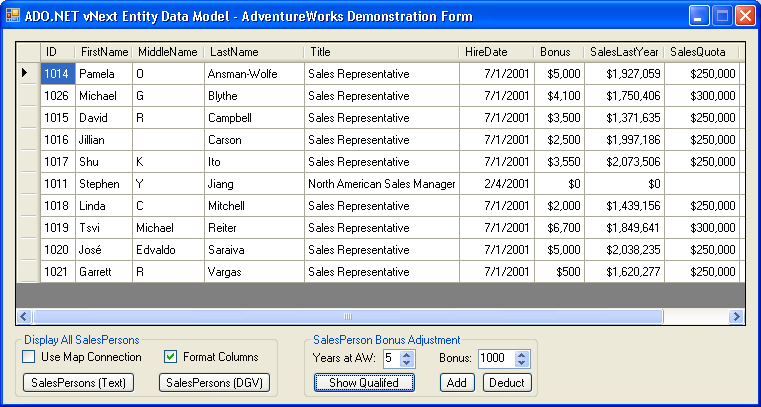Minimize the demonstration form window
761x407 pixels.
coord(699,16)
